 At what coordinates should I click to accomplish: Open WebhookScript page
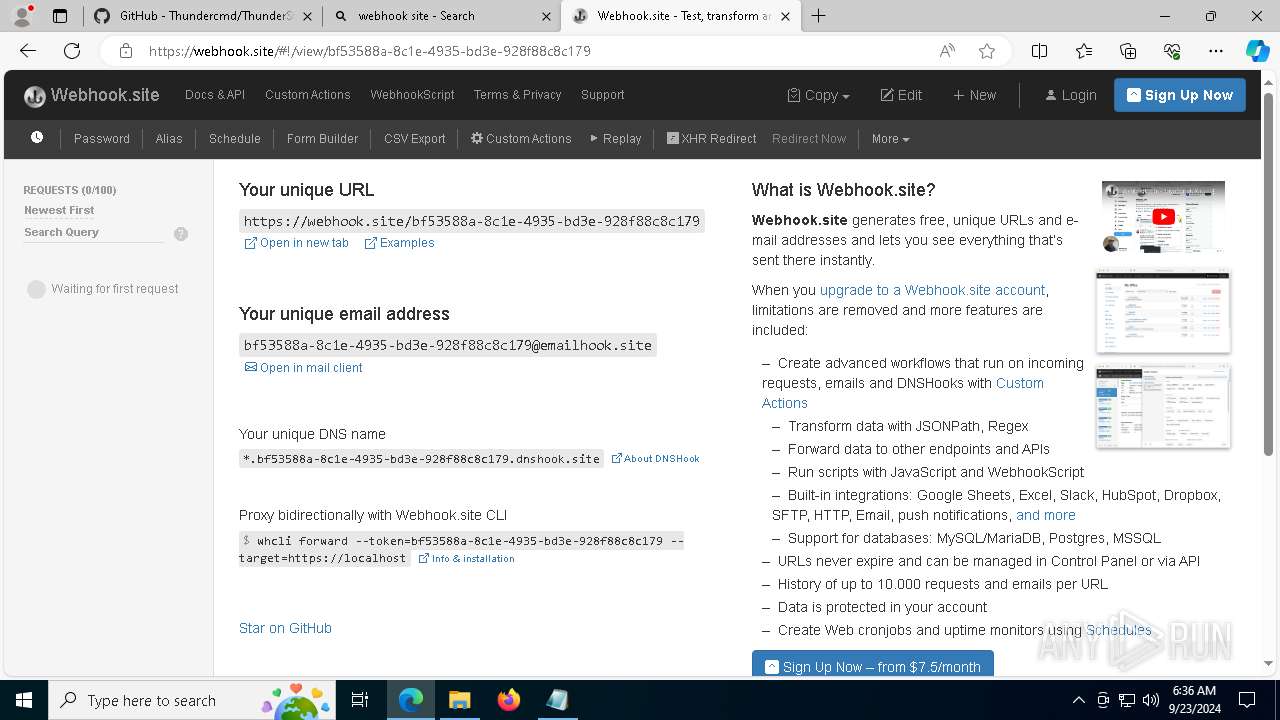coord(412,94)
